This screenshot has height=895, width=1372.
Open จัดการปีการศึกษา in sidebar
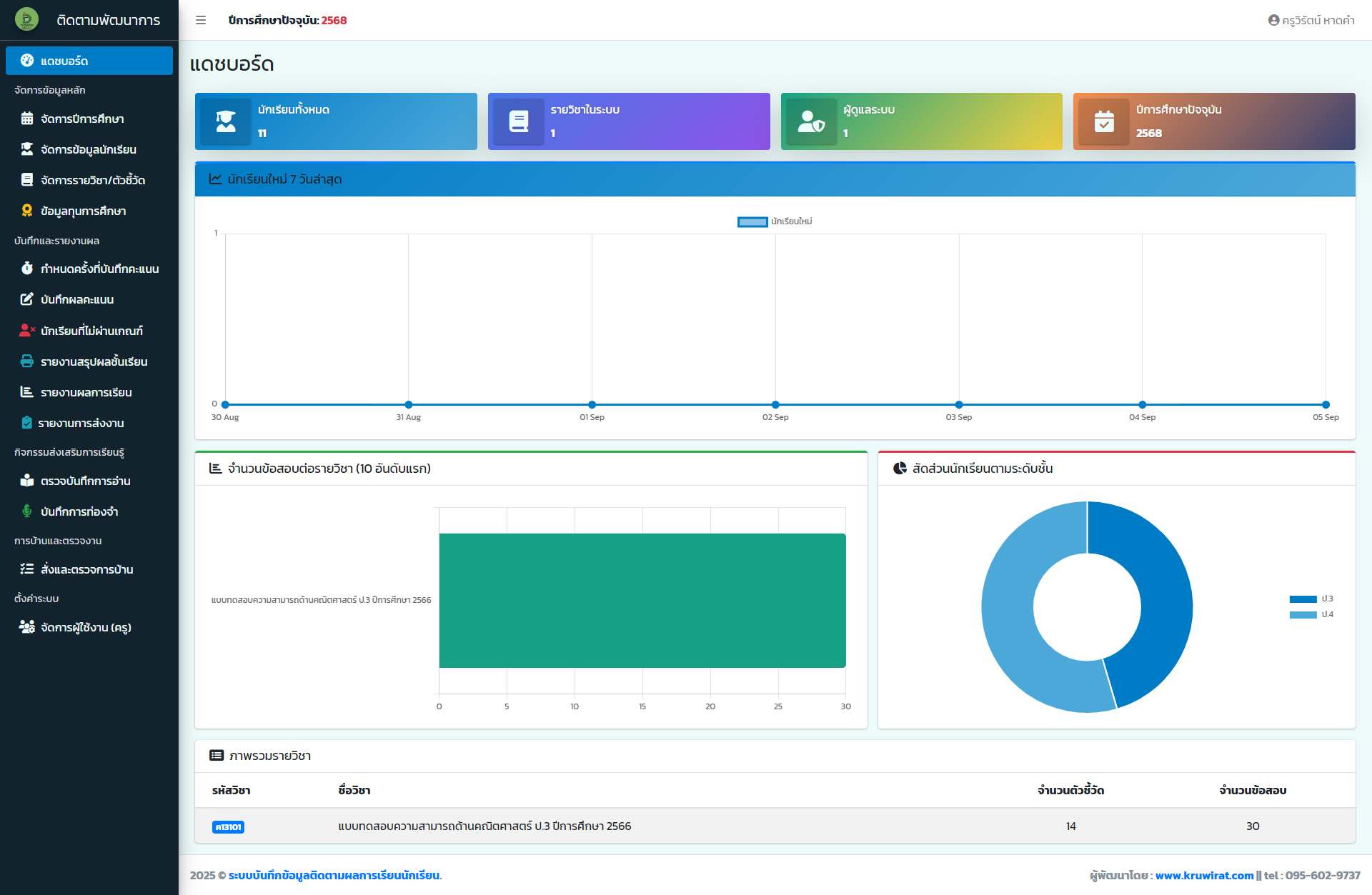(x=82, y=119)
